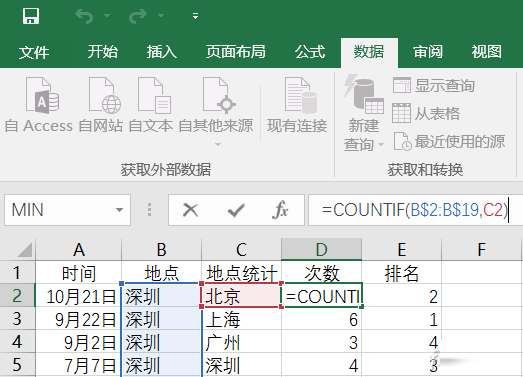Image resolution: width=523 pixels, height=377 pixels.
Task: Click cell D1 containing 次数
Action: pos(322,273)
